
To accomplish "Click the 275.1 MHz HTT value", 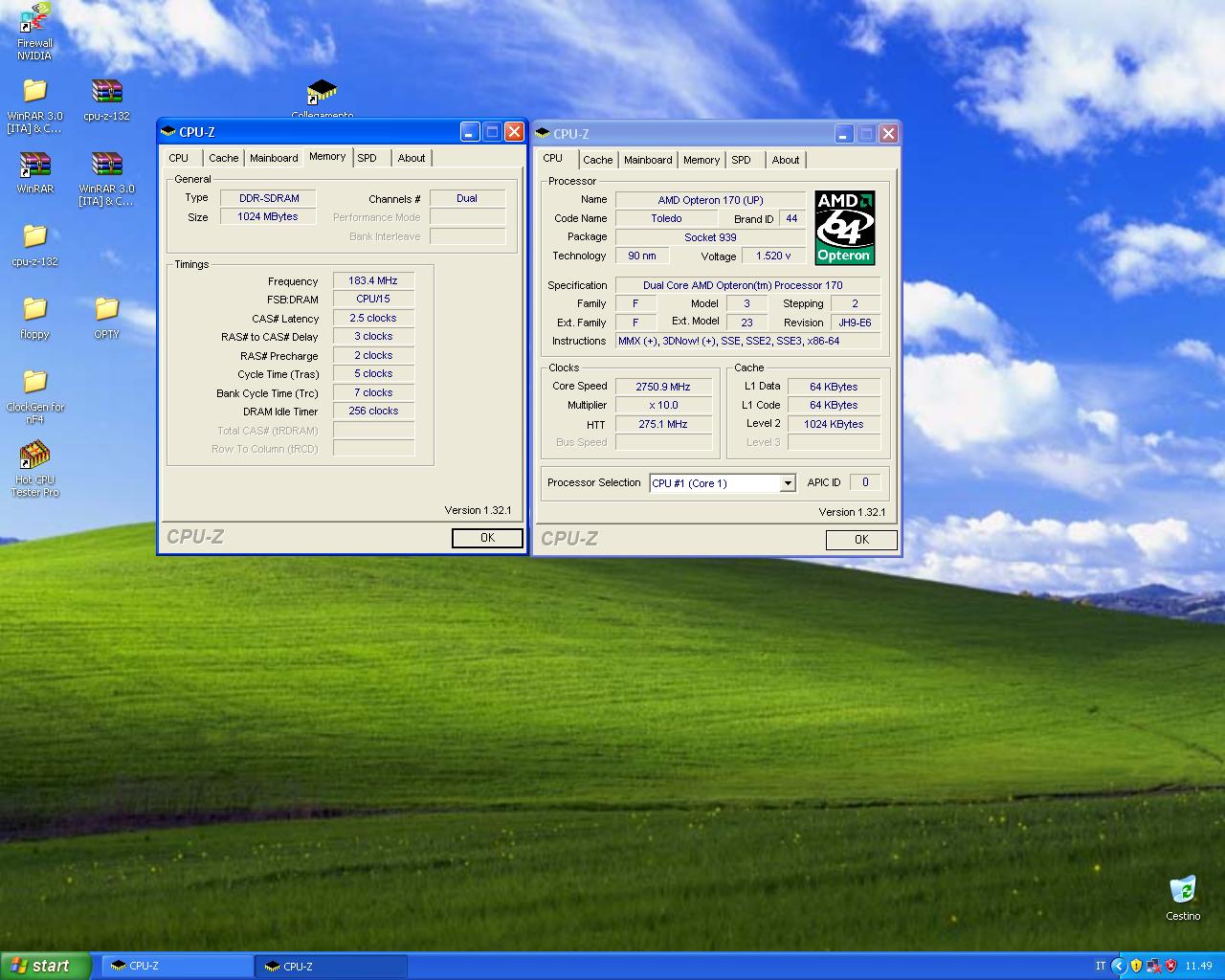I will pyautogui.click(x=663, y=424).
